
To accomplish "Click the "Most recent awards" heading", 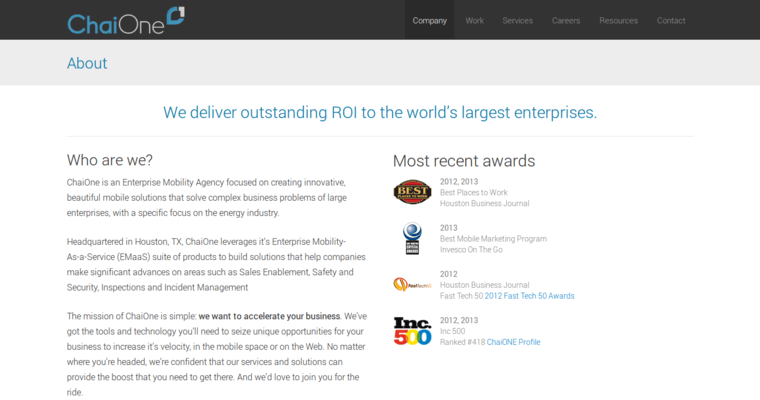I will coord(463,161).
